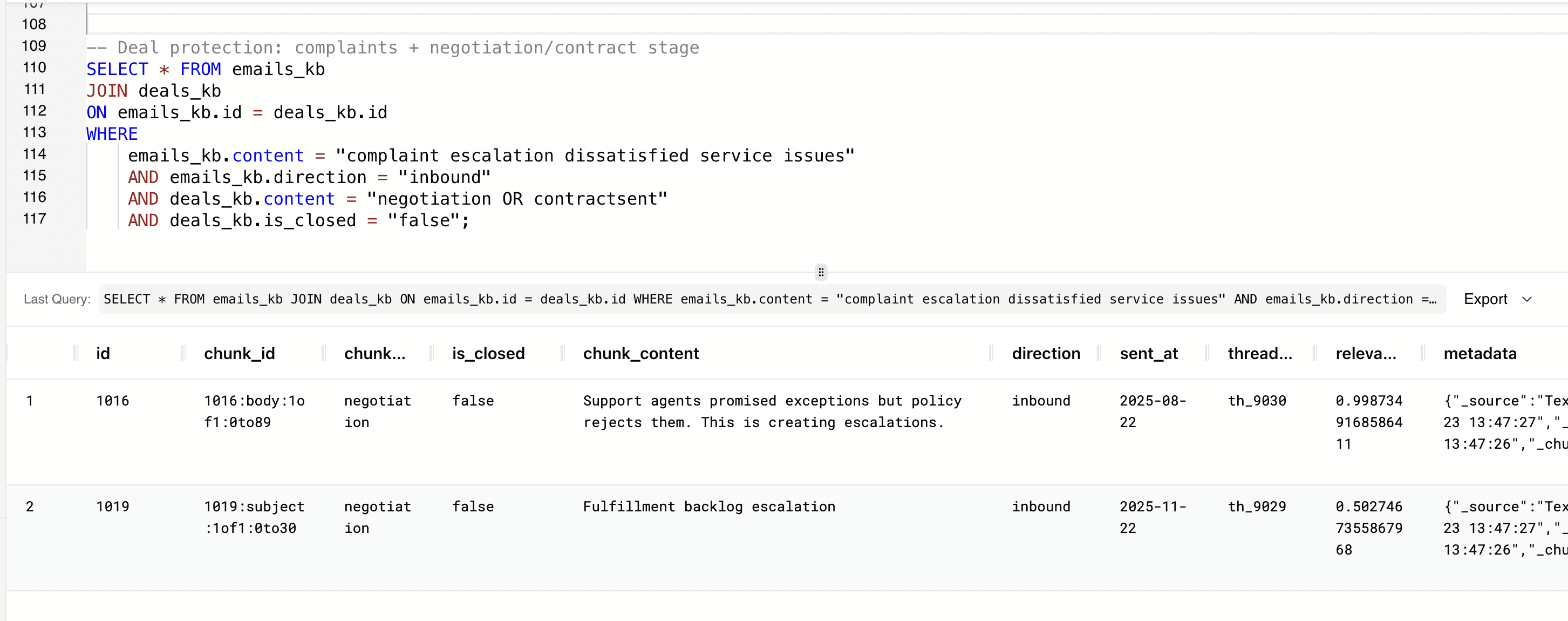Image resolution: width=1568 pixels, height=621 pixels.
Task: Place cursor on empty line 108
Action: pos(365,24)
